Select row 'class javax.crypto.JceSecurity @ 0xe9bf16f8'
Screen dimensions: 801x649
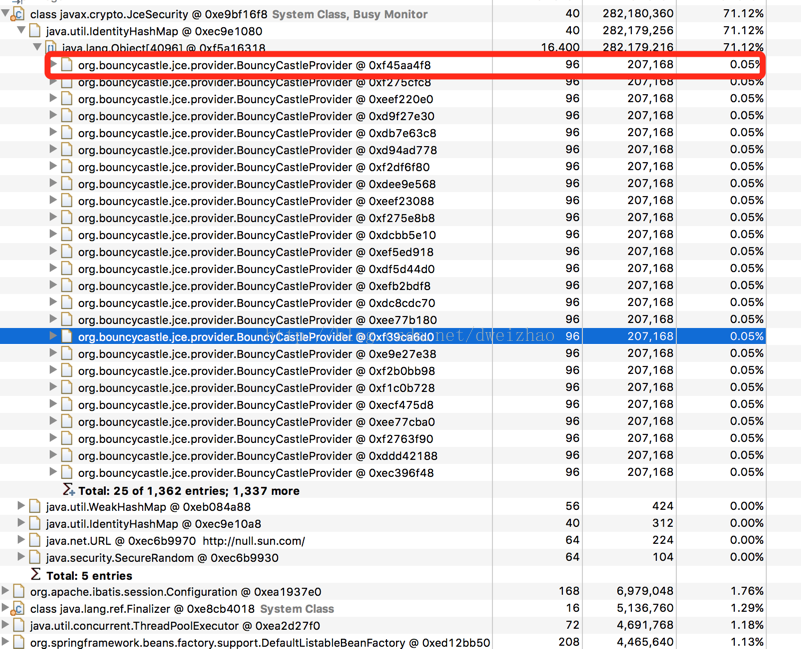point(383,14)
